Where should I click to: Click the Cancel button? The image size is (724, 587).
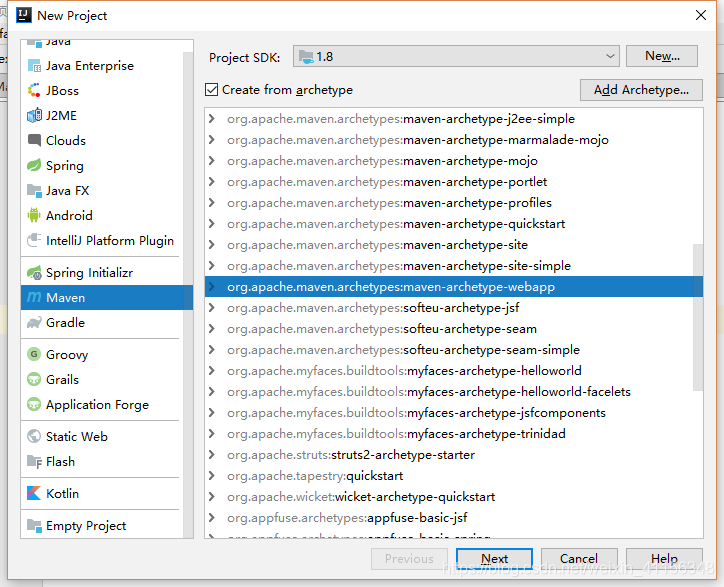pyautogui.click(x=579, y=559)
